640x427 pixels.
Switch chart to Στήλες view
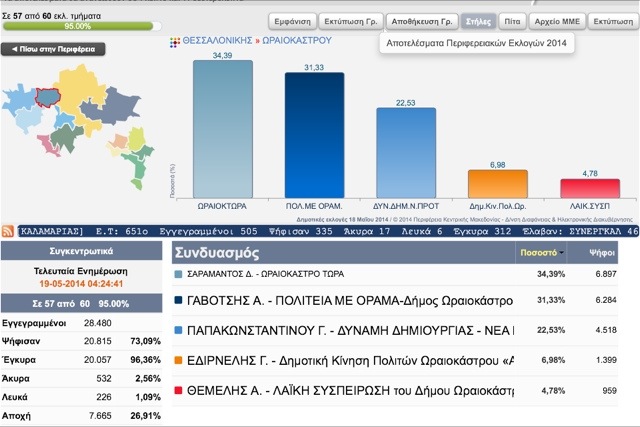478,22
